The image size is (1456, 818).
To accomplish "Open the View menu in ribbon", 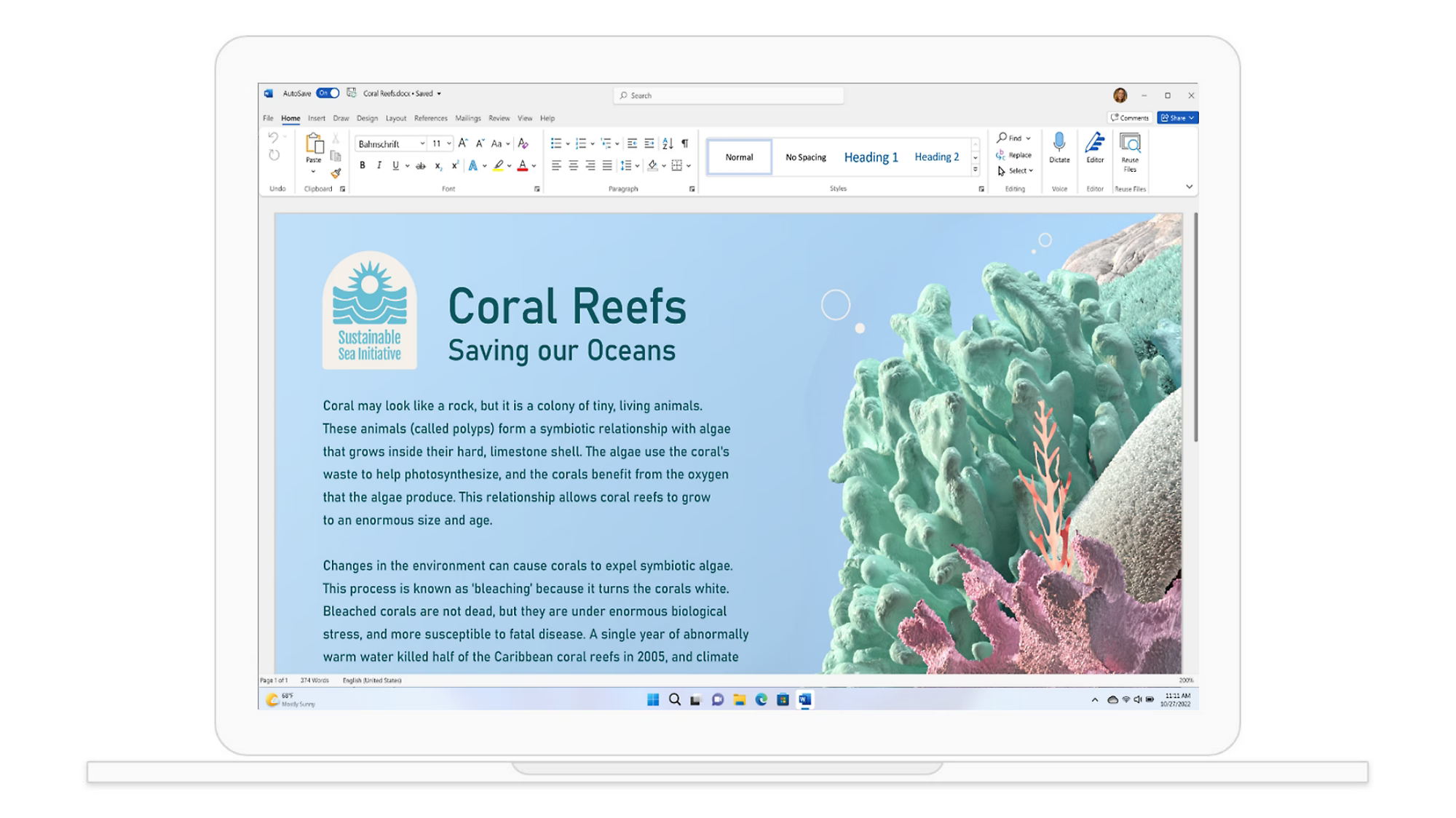I will pos(524,118).
